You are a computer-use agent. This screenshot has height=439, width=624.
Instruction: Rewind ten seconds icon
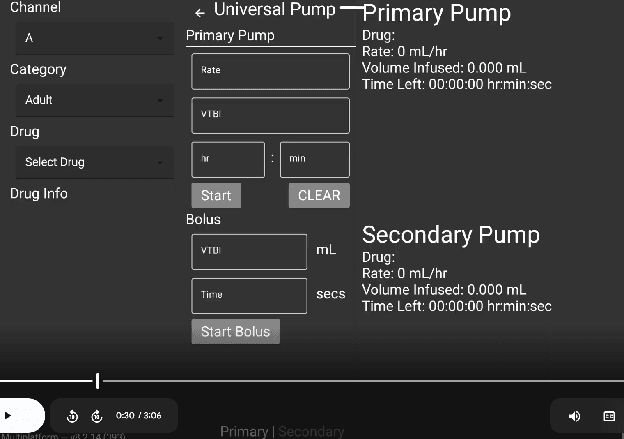point(72,416)
